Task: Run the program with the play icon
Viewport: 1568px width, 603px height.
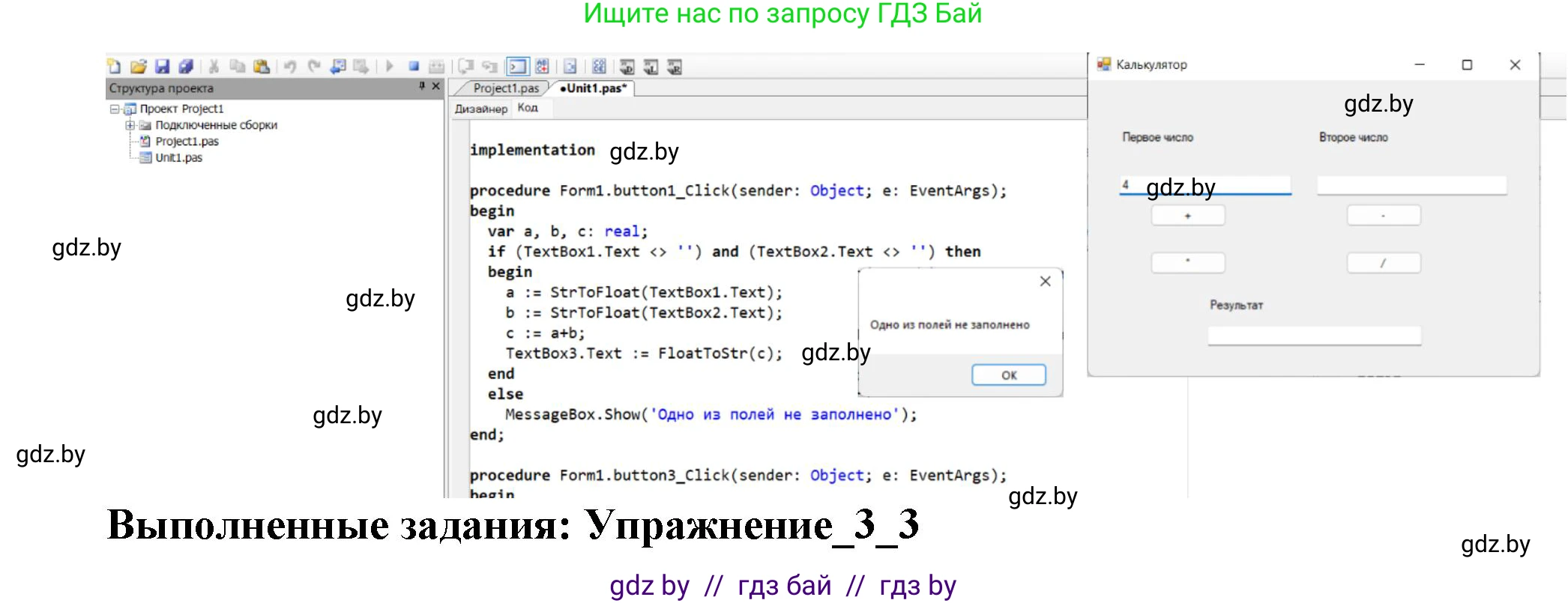Action: 390,67
